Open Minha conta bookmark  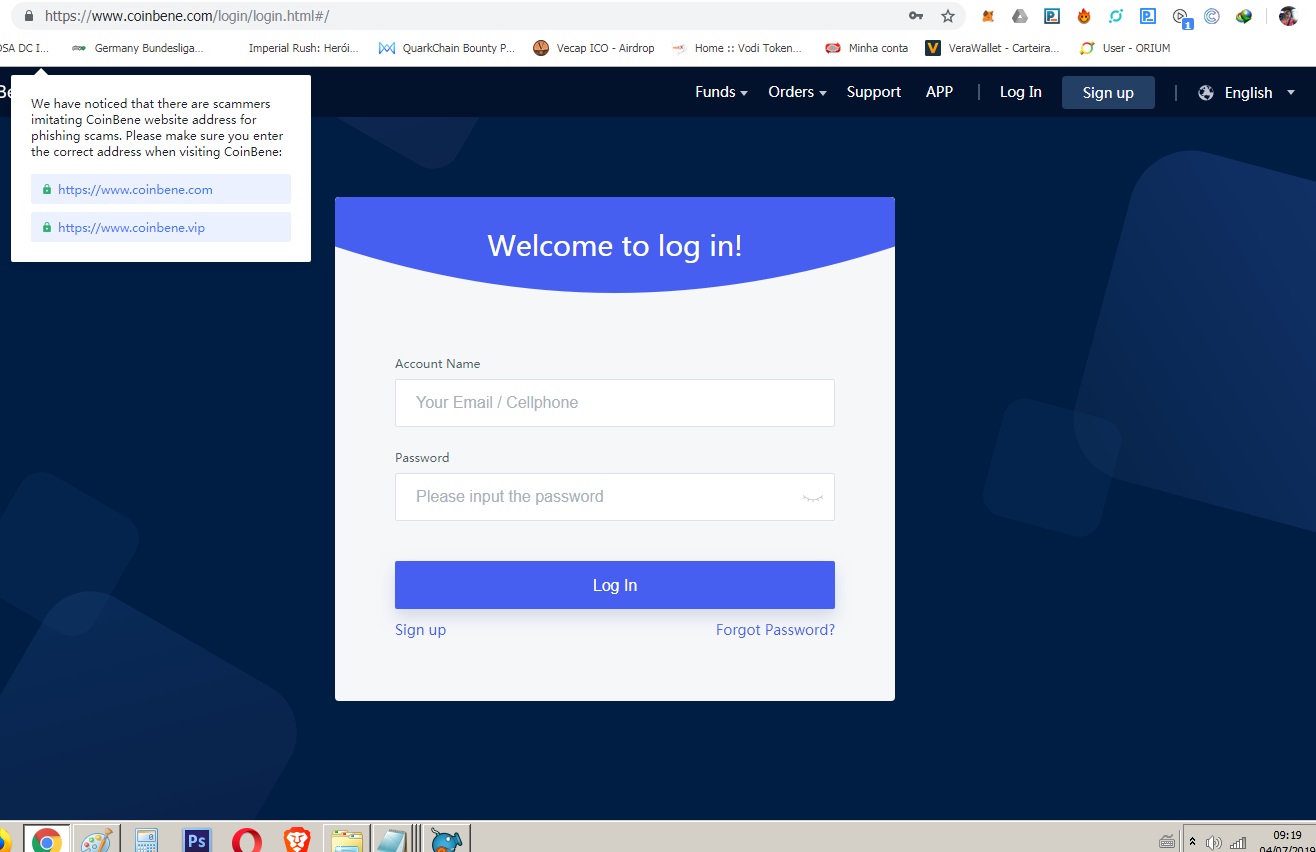coord(867,48)
